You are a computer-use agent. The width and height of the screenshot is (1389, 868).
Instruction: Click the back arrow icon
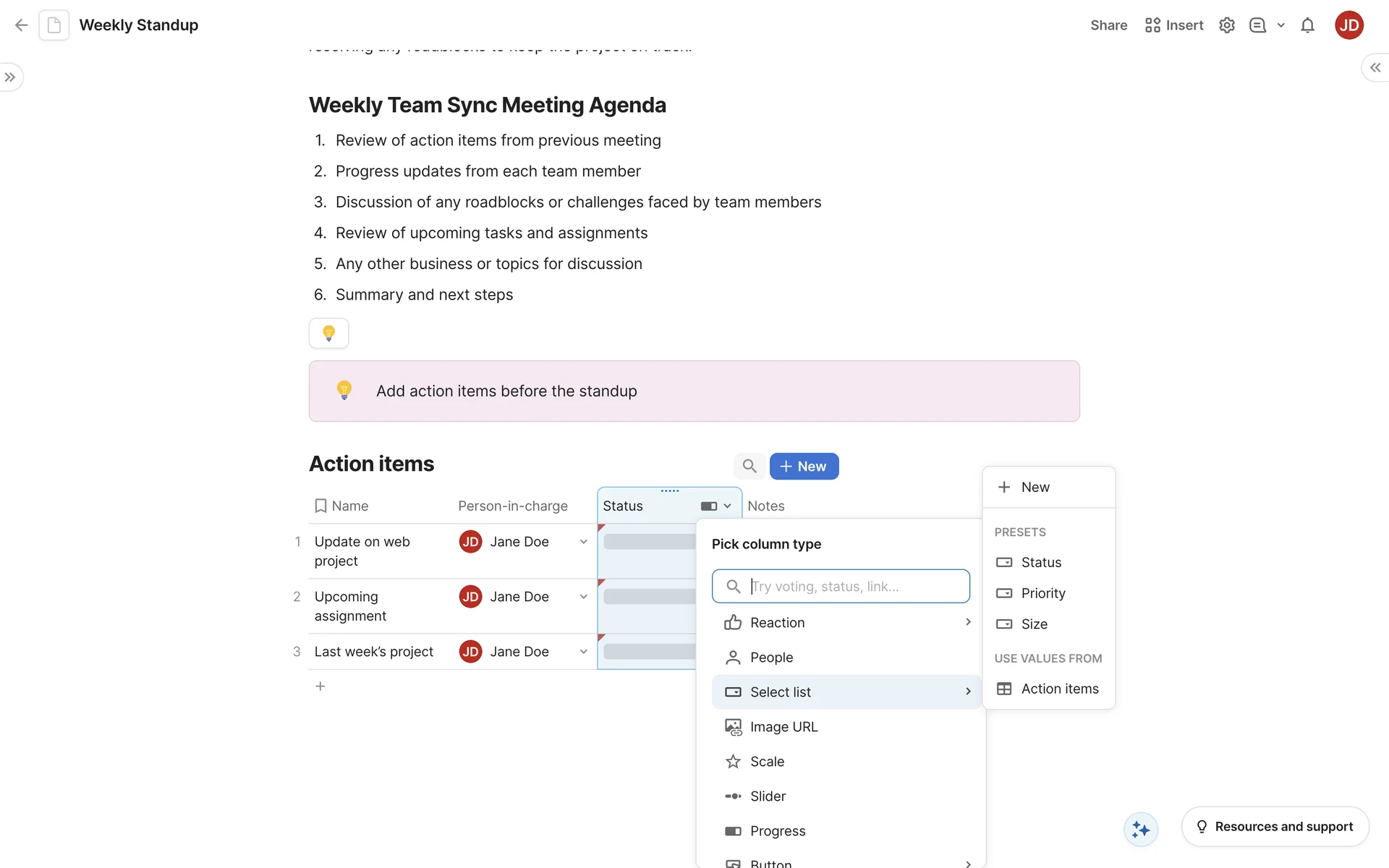click(x=21, y=25)
